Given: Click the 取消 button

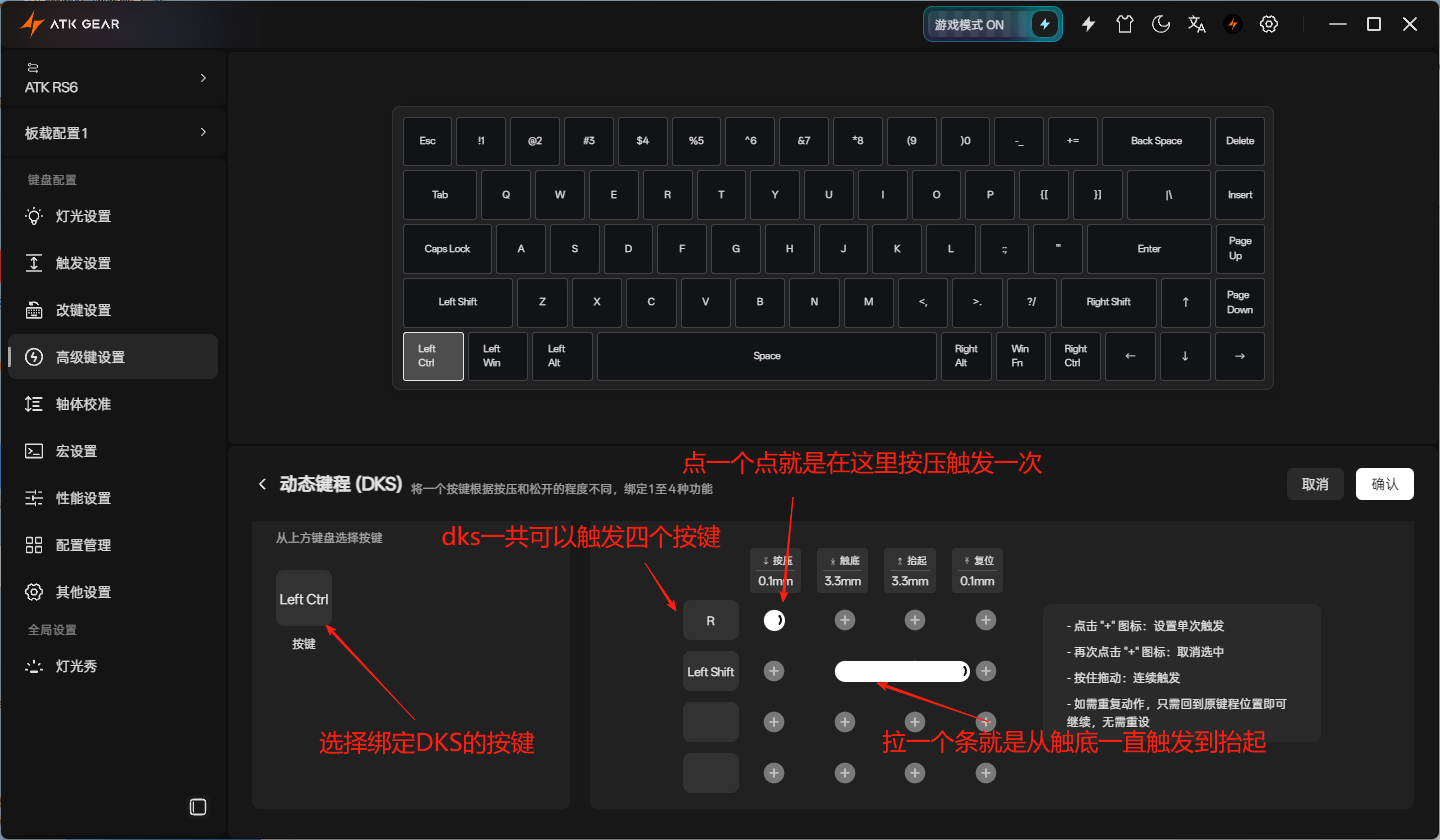Looking at the screenshot, I should [x=1315, y=484].
